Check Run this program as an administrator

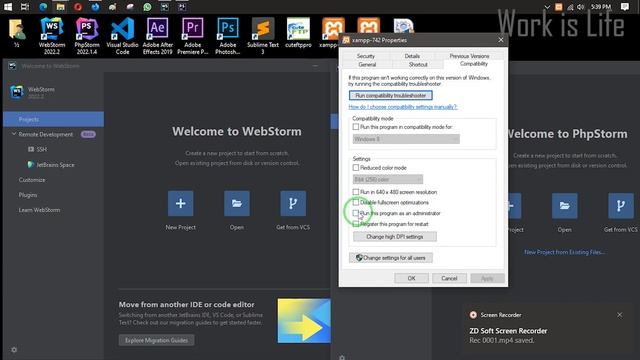pyautogui.click(x=356, y=213)
